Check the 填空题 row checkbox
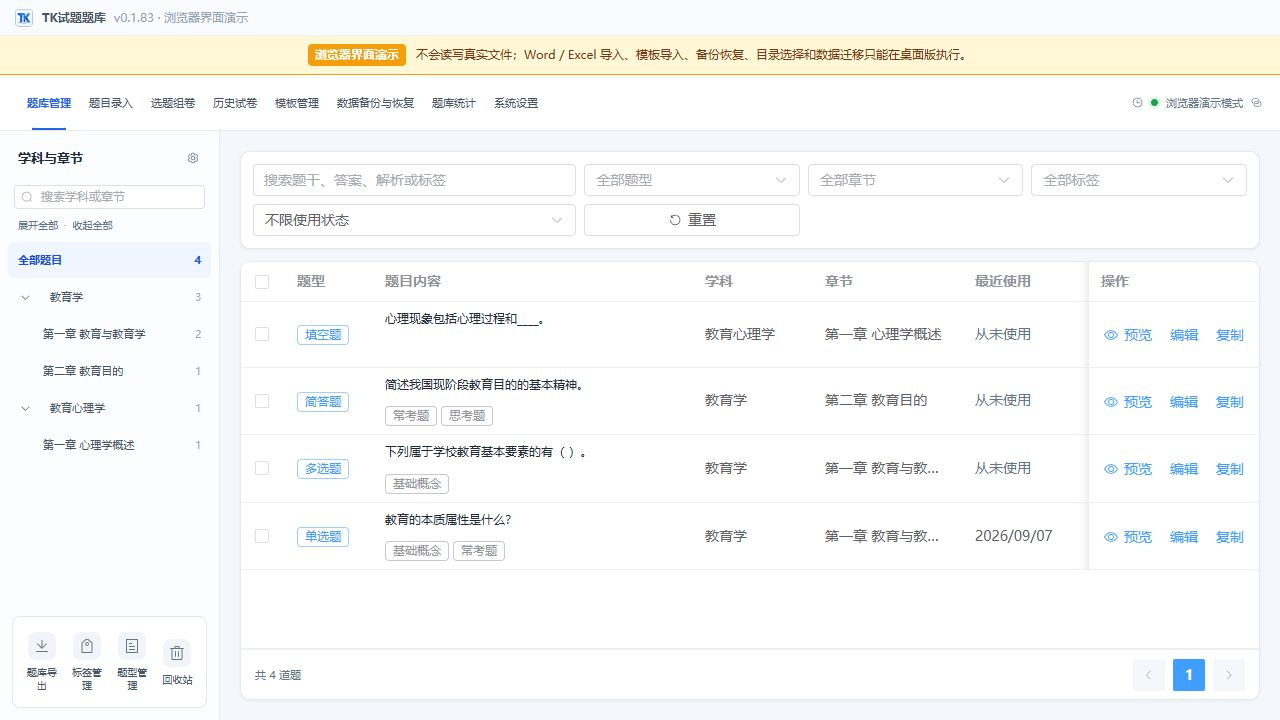 [262, 334]
